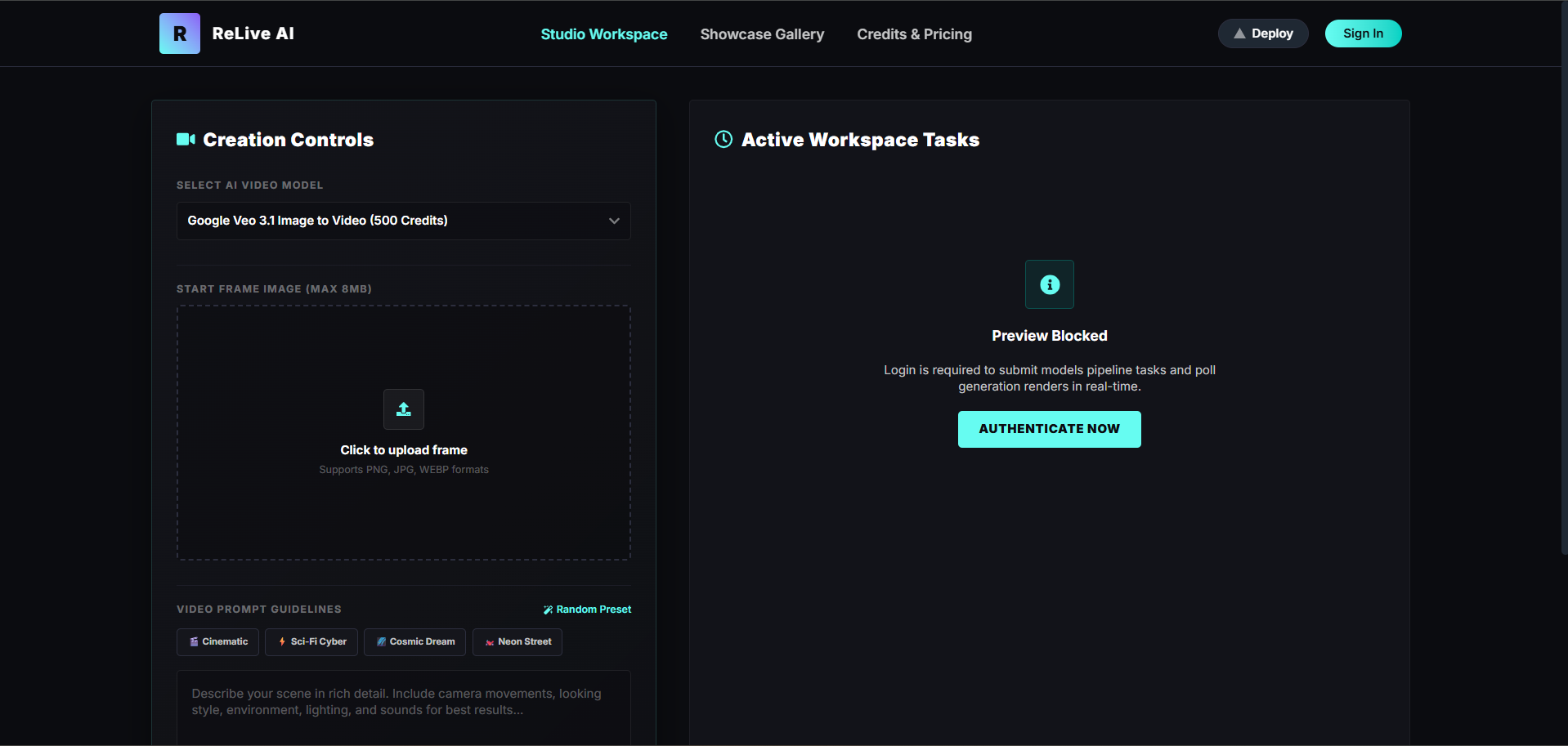1568x746 pixels.
Task: Click the "Click to upload frame" text
Action: (x=404, y=450)
